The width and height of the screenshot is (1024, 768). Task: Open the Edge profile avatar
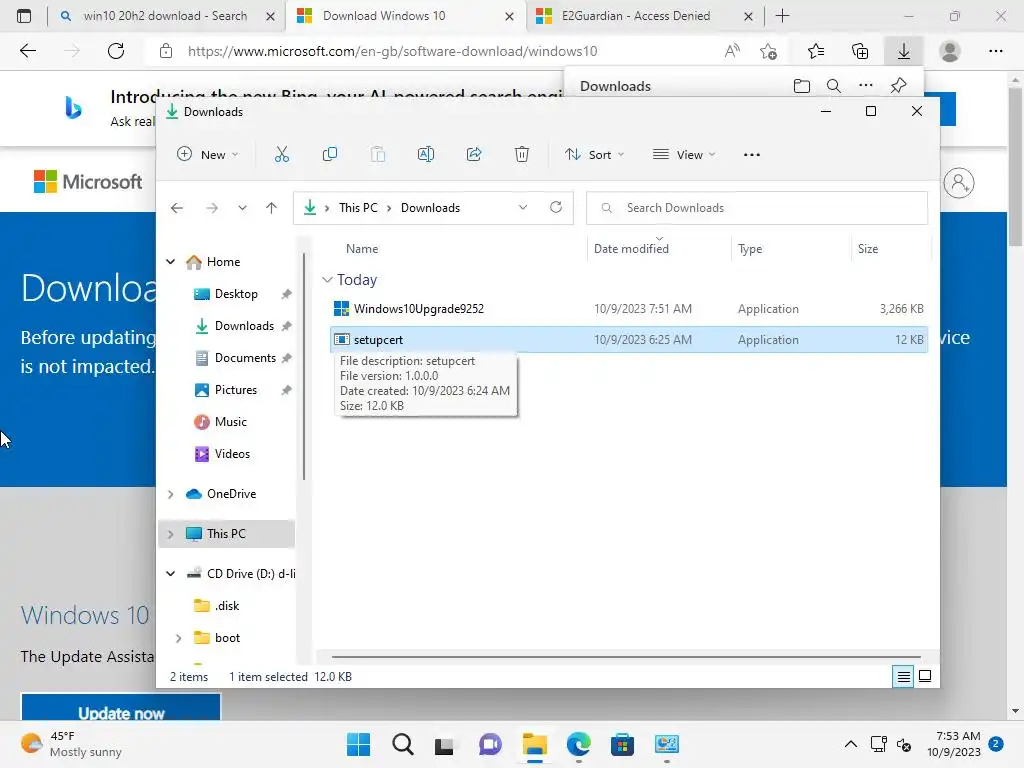click(x=950, y=51)
